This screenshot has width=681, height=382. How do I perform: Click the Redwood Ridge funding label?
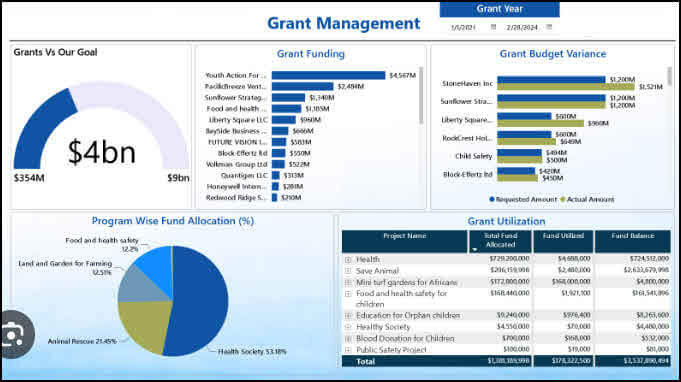[x=237, y=198]
